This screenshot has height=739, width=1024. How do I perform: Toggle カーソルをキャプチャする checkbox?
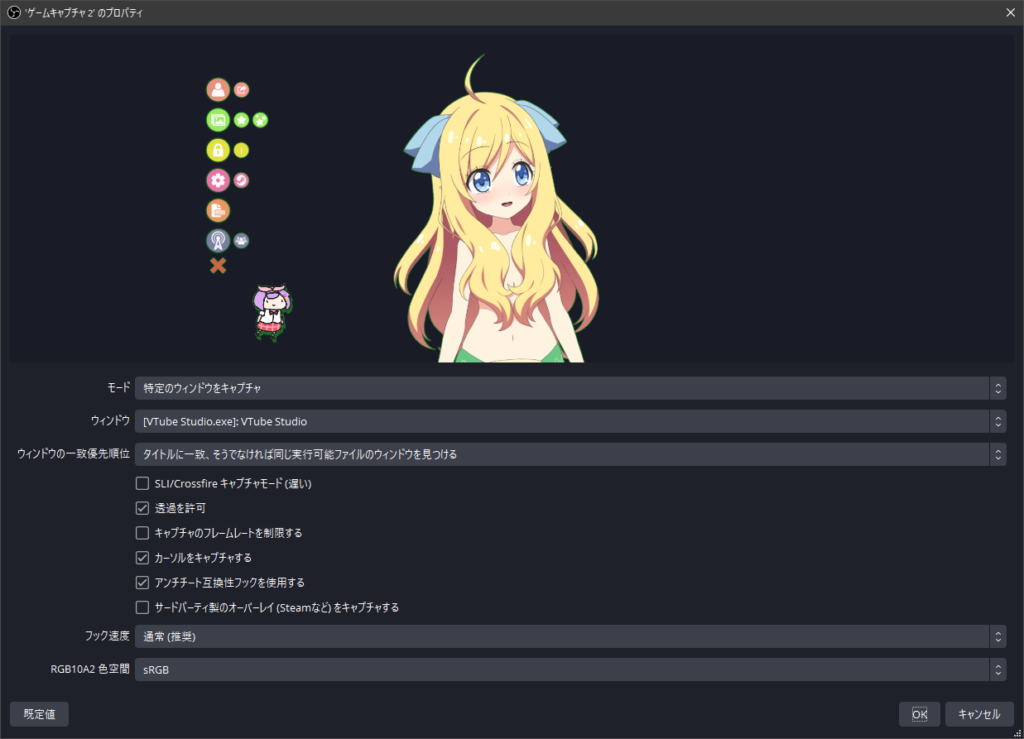[142, 557]
